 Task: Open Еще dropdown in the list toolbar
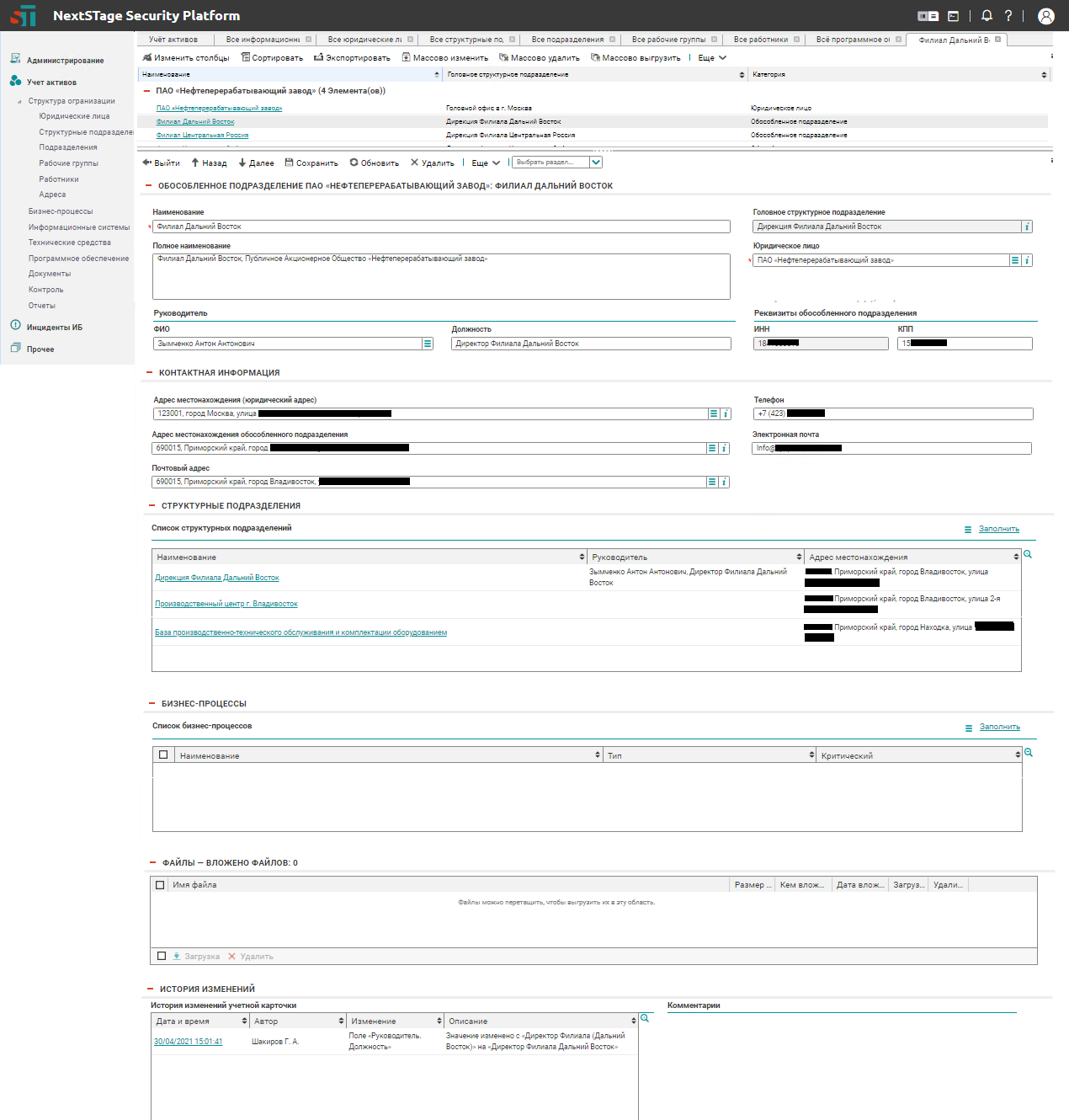click(712, 58)
